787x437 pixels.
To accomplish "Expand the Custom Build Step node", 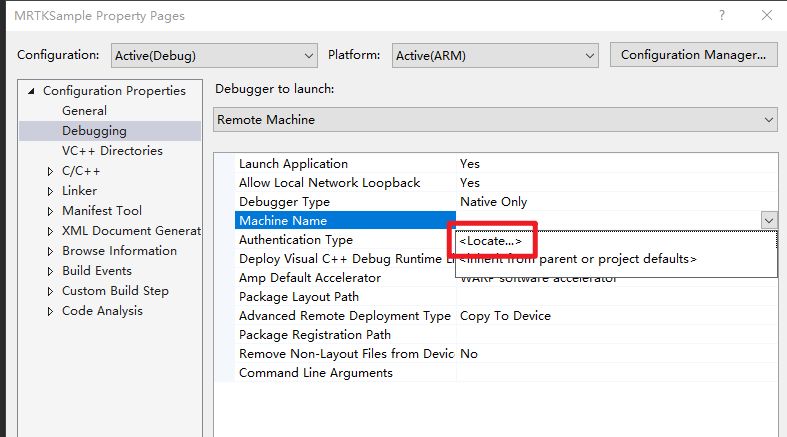I will point(50,292).
